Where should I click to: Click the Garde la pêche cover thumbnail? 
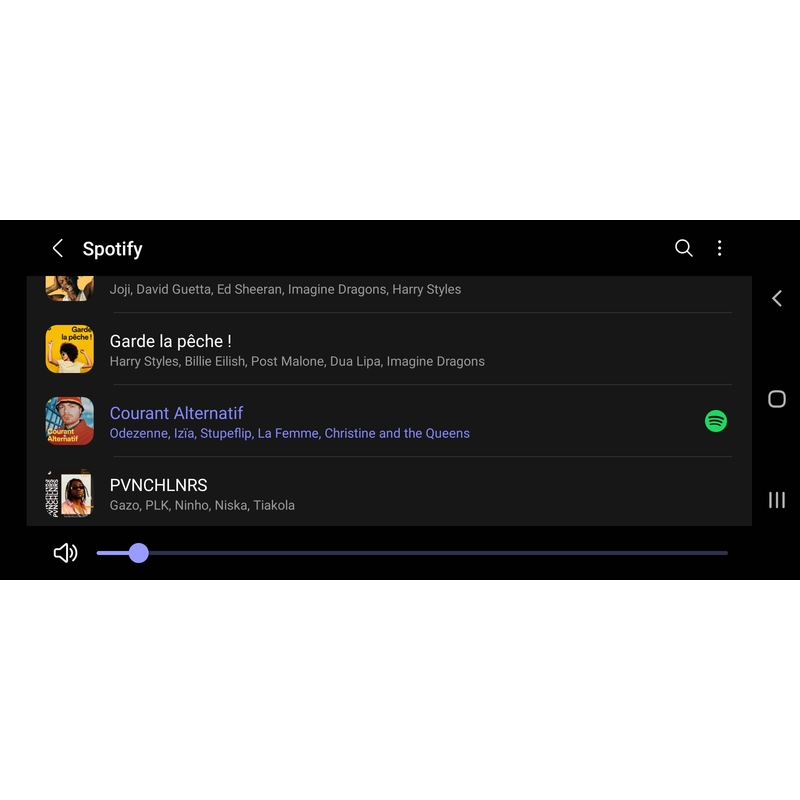69,349
